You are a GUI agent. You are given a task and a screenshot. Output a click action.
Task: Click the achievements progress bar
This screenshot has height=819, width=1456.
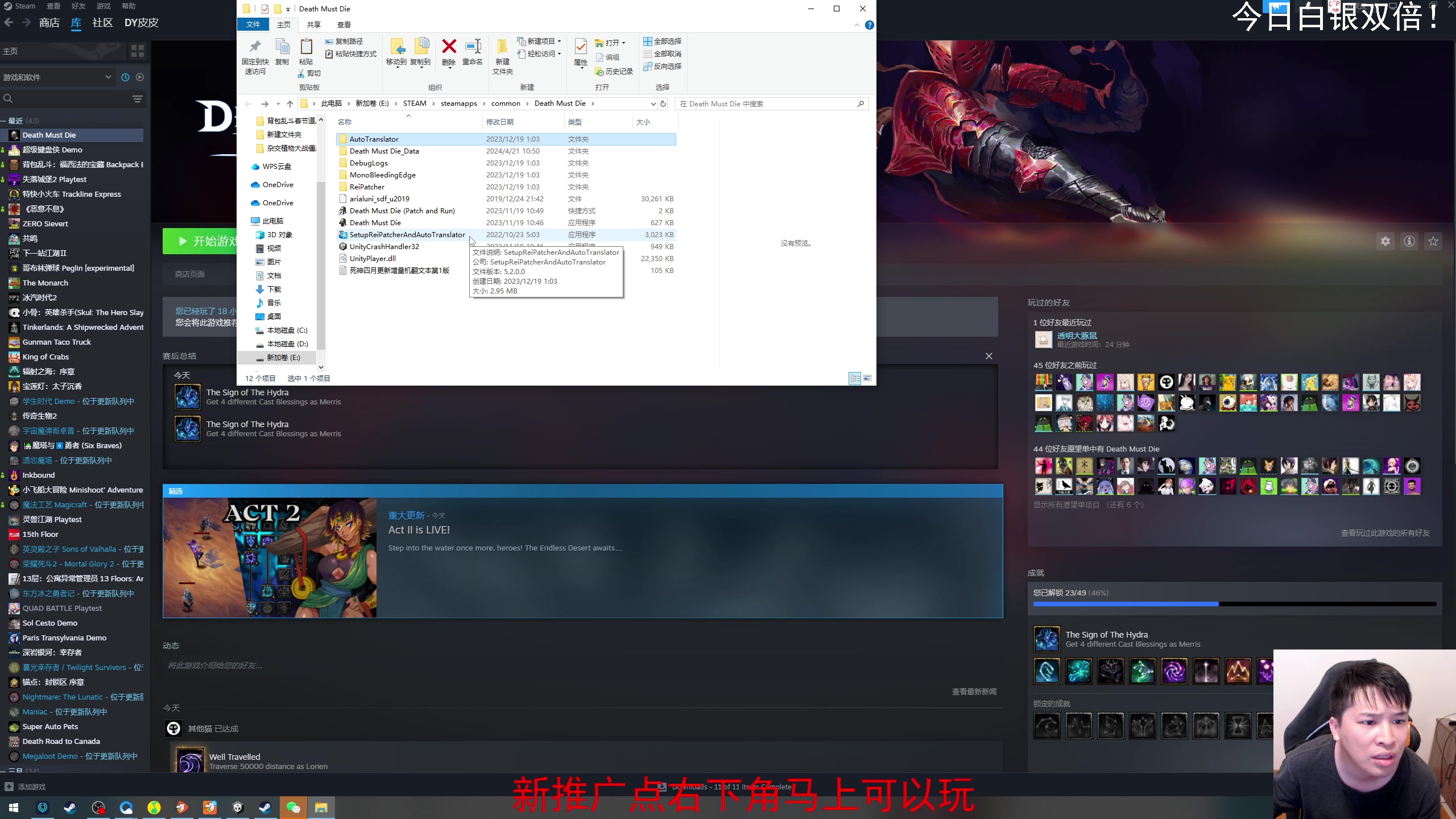[x=1235, y=604]
